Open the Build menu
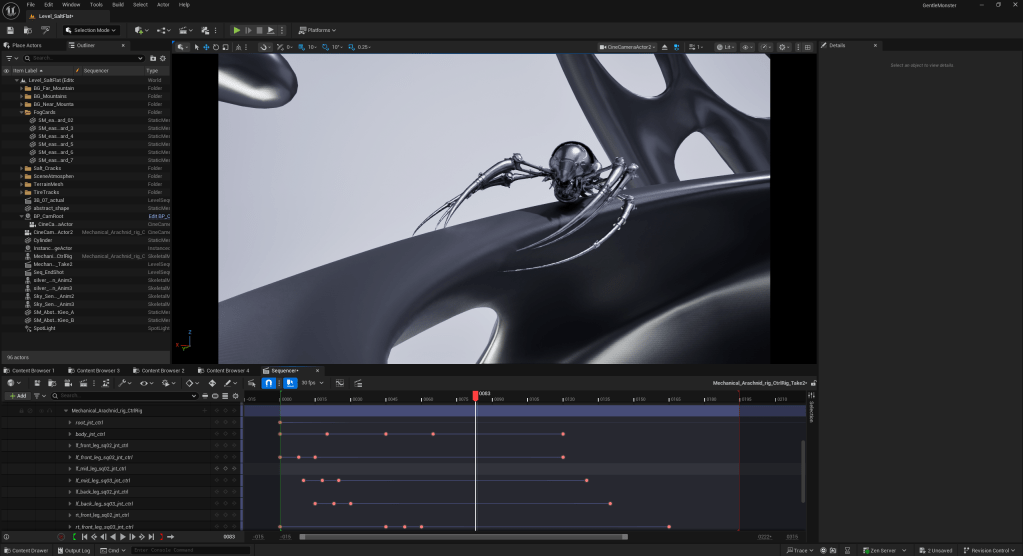This screenshot has height=556, width=1023. [119, 4]
